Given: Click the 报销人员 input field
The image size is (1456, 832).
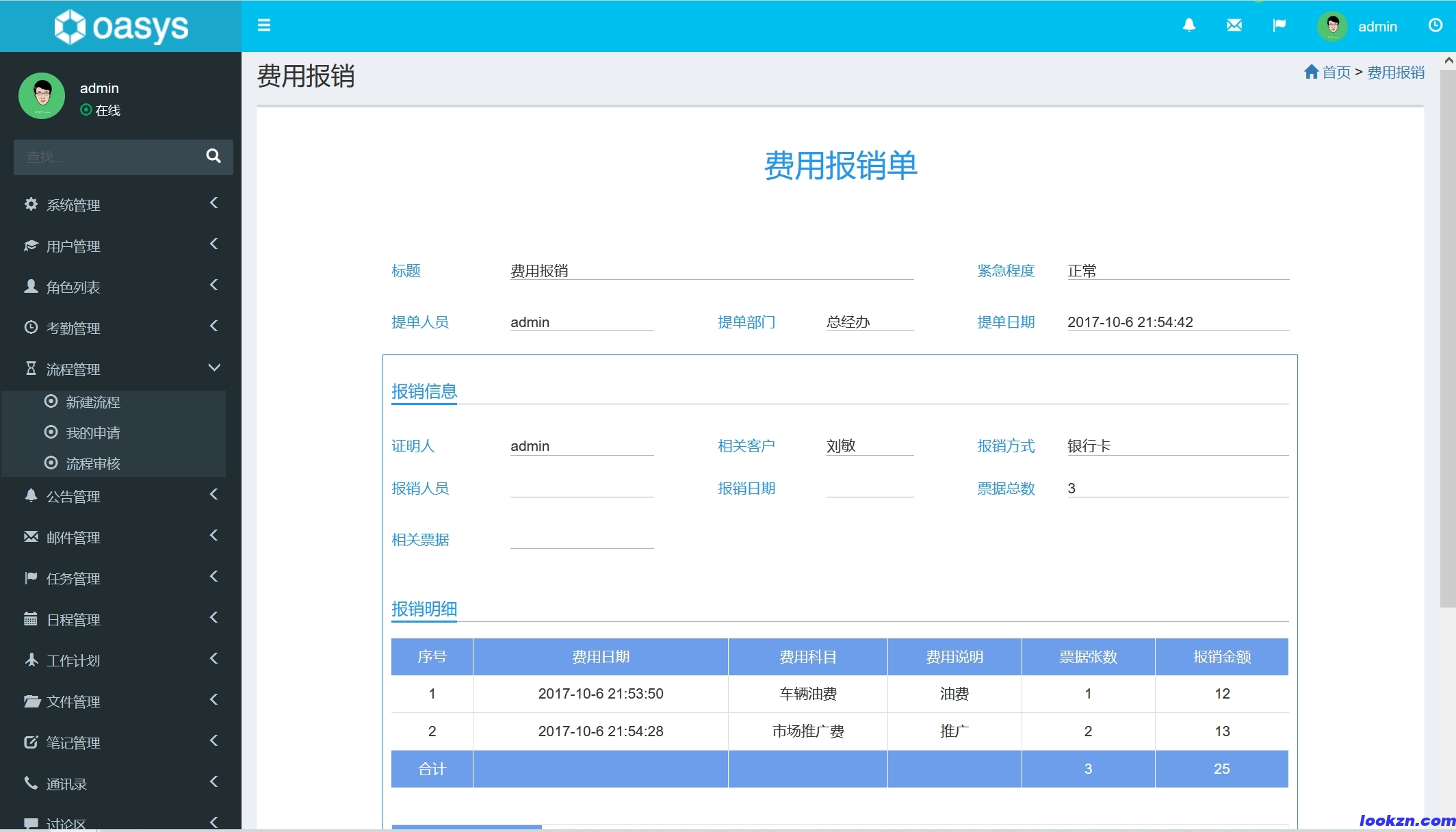Looking at the screenshot, I should coord(582,488).
